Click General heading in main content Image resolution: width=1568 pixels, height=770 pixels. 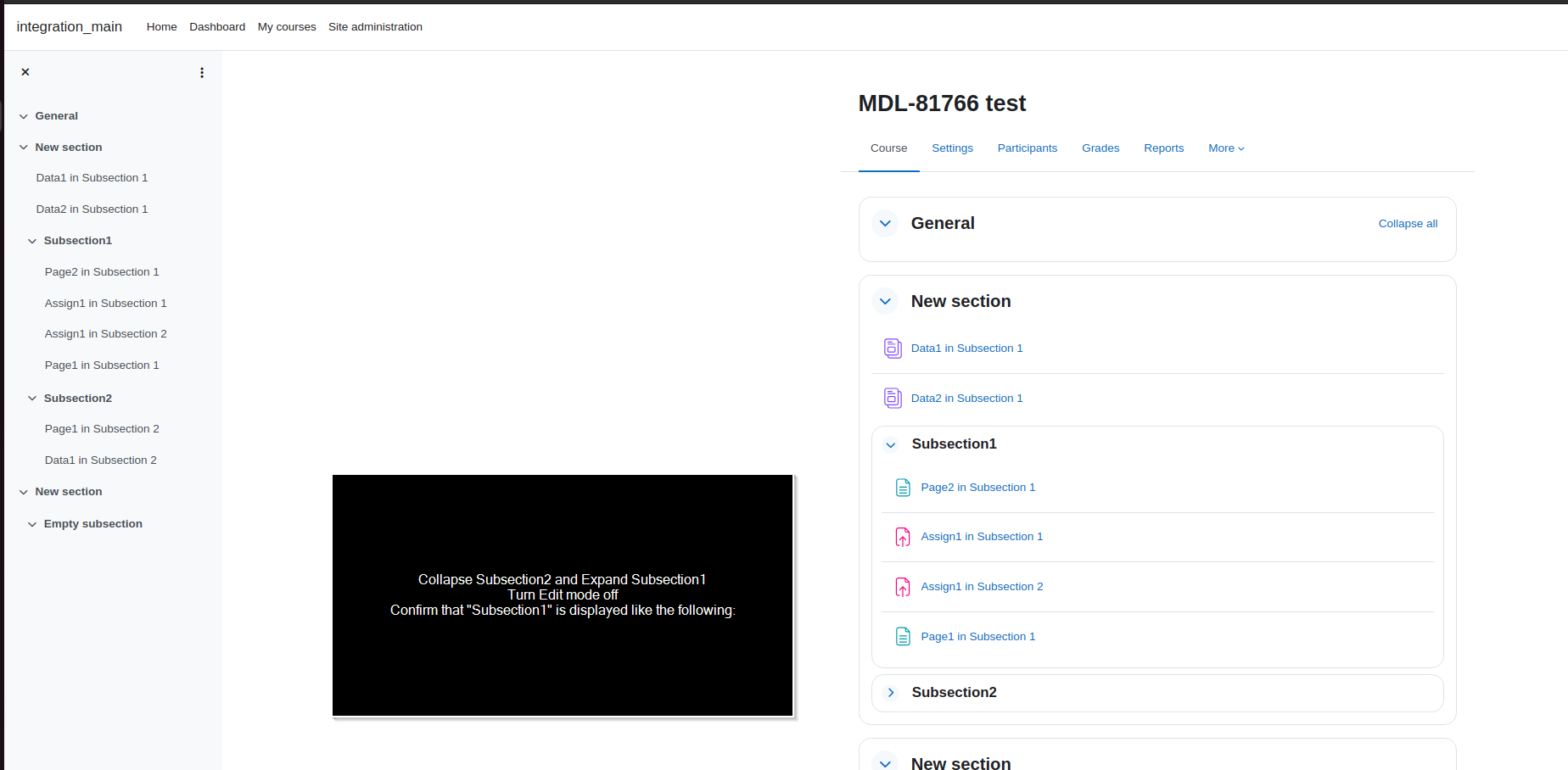coord(943,223)
